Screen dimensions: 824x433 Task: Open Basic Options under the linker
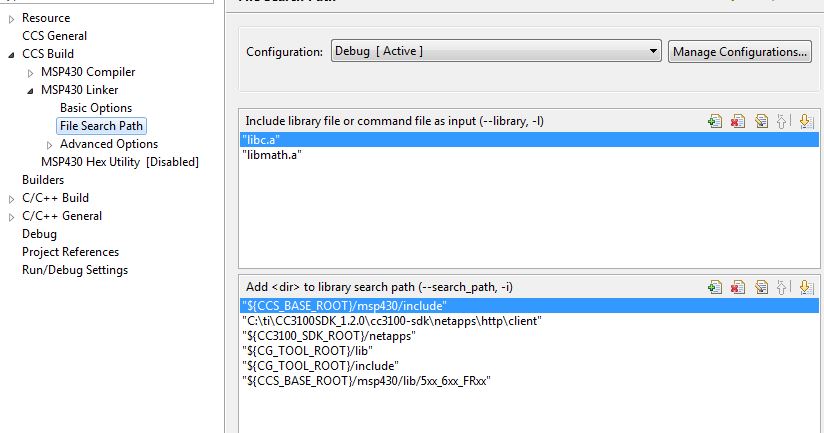[96, 108]
